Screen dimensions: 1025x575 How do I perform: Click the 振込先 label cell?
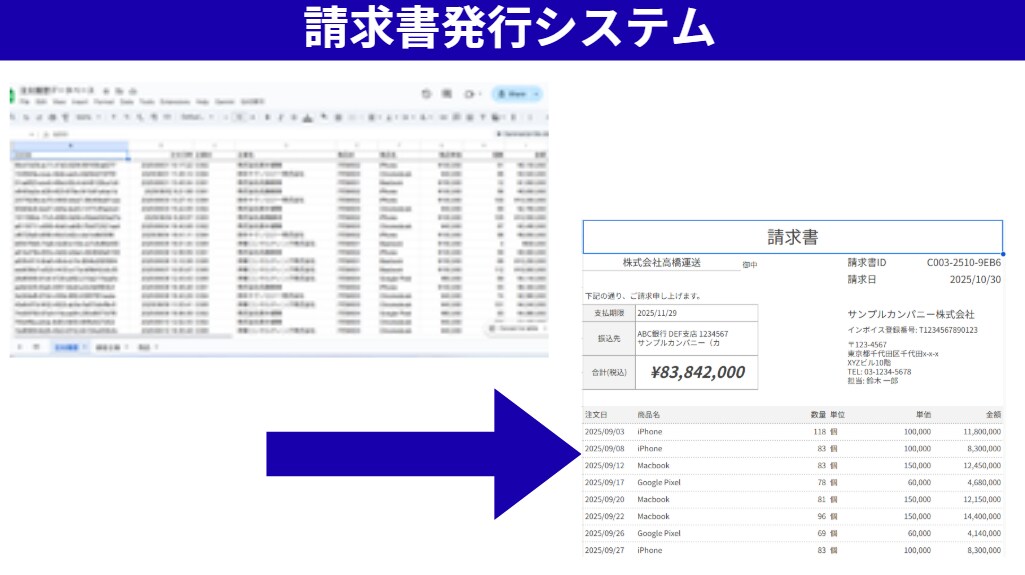coord(609,338)
